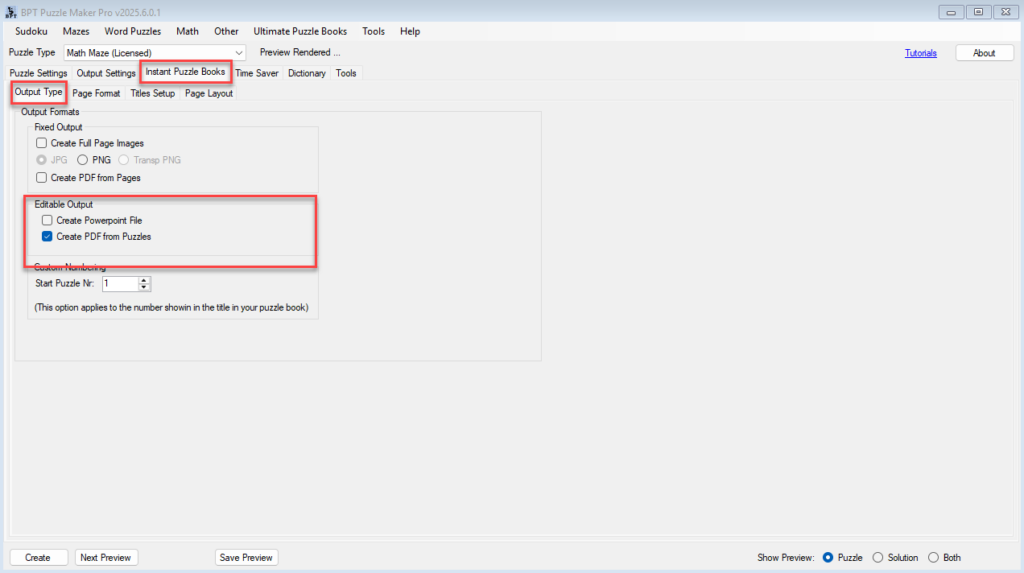Open the Time Saver tab
Viewport: 1024px width, 573px height.
point(257,73)
